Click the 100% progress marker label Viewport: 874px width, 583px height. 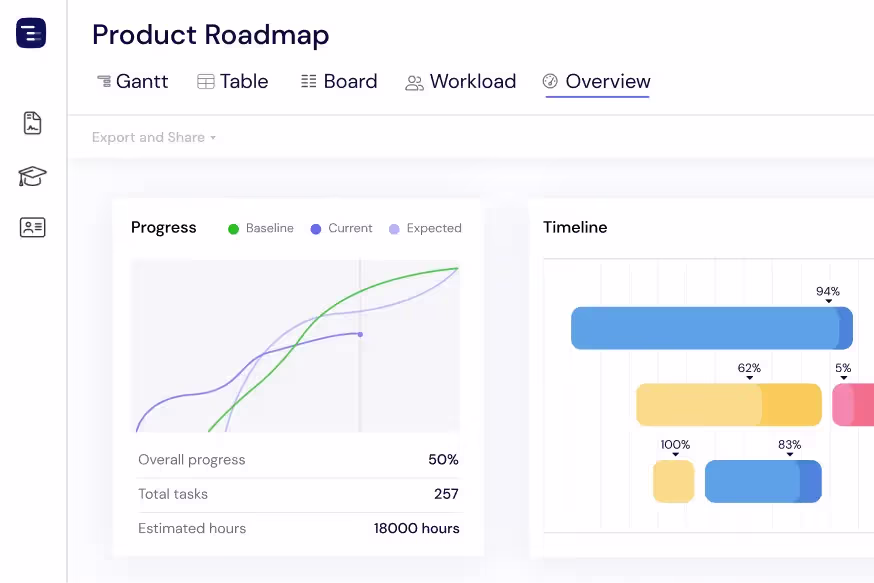675,445
